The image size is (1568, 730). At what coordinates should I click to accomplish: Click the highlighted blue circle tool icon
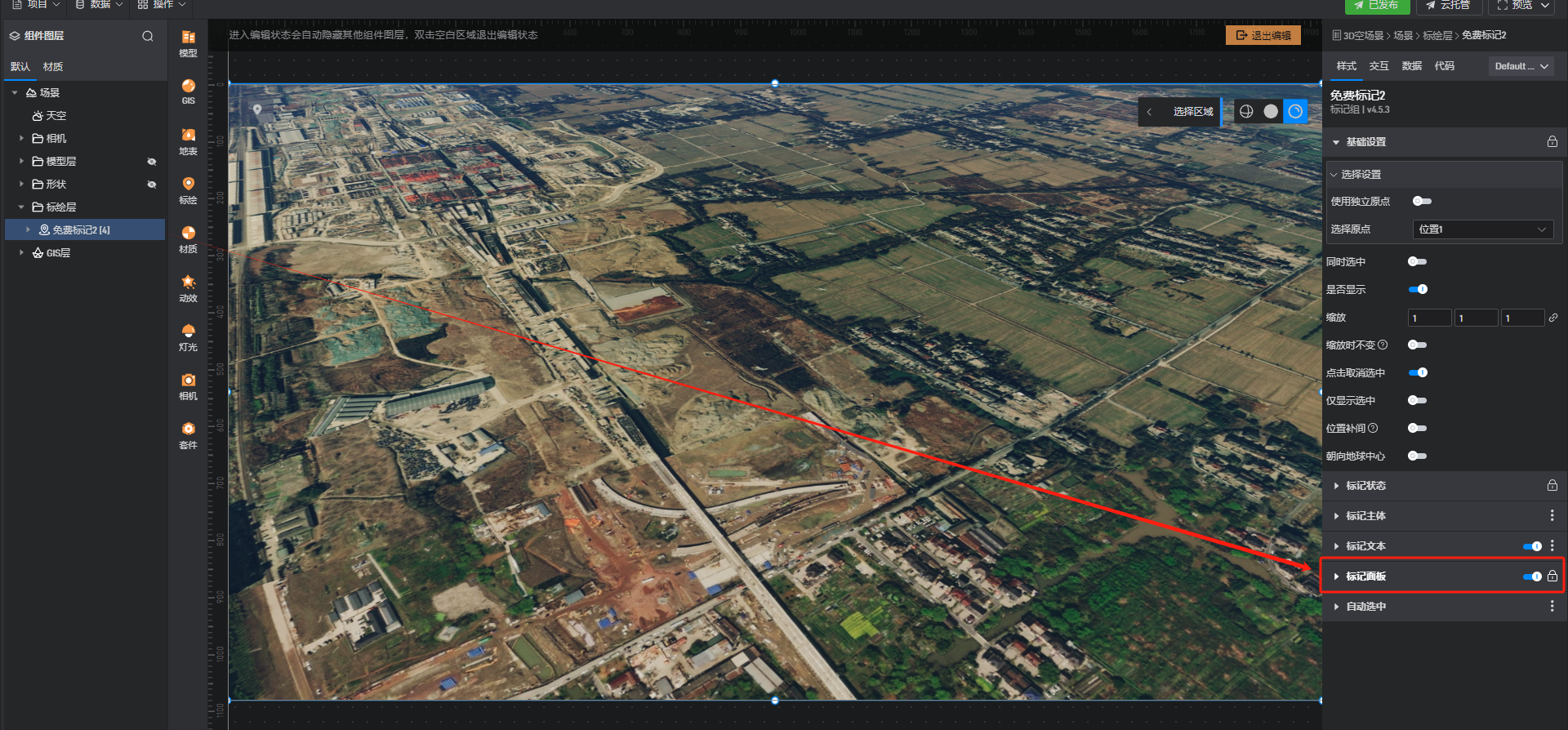[1295, 111]
